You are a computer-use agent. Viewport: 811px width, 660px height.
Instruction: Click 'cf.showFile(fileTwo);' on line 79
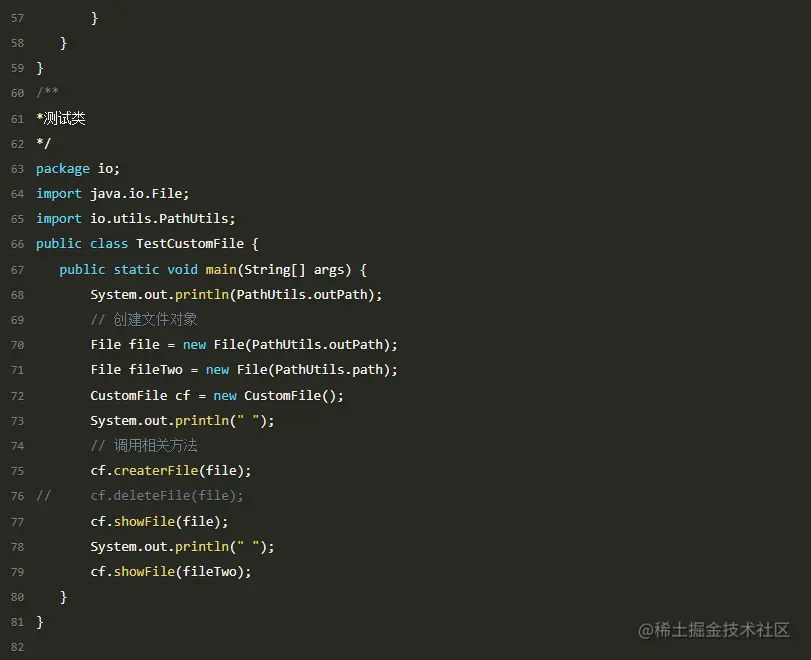coord(171,572)
